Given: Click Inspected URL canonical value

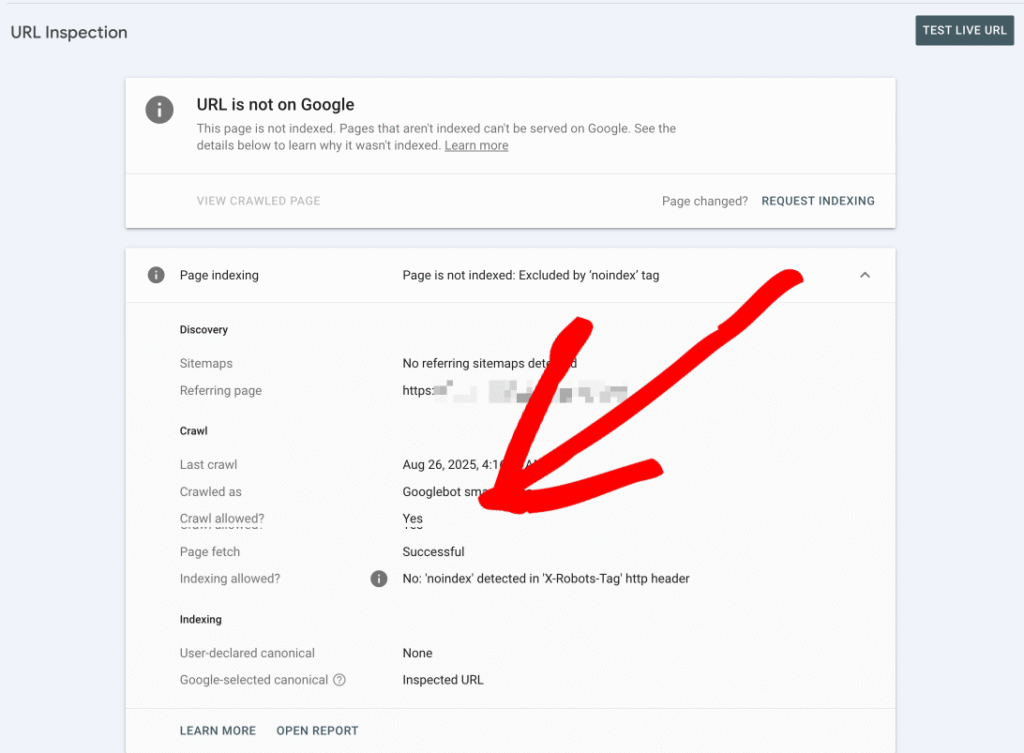Looking at the screenshot, I should [442, 680].
